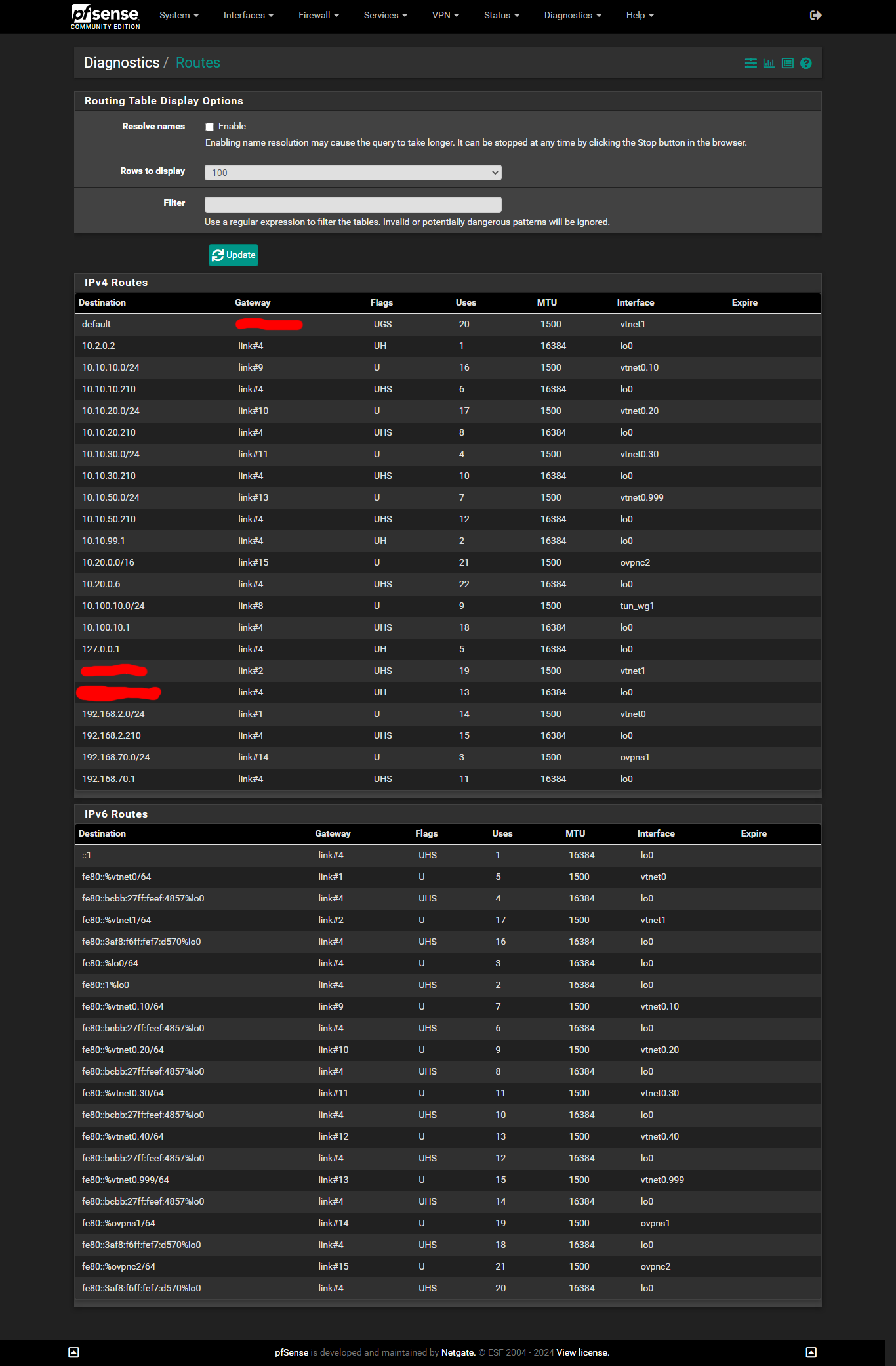Select IPv6 destination fe80::%vtnet1/64
Image resolution: width=896 pixels, height=1366 pixels.
pos(117,920)
